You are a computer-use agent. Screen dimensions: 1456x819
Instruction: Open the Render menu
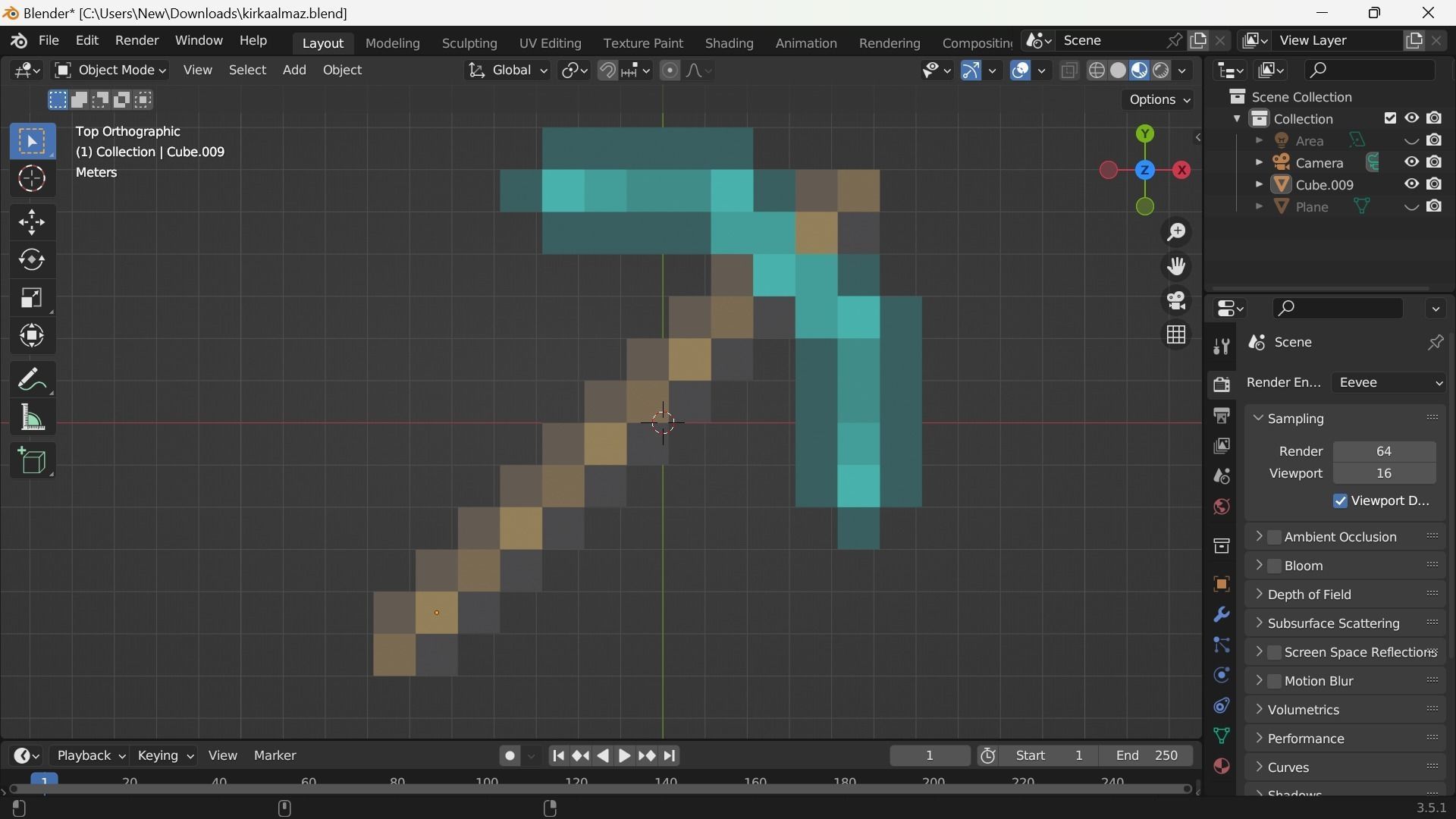(x=136, y=40)
